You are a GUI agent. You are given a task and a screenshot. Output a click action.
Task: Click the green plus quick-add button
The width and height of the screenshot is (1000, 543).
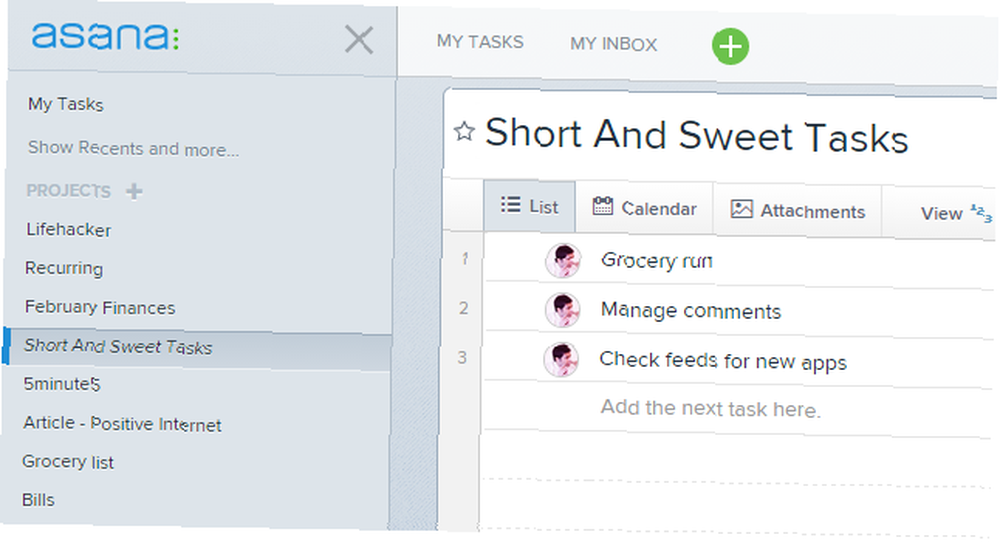coord(730,47)
